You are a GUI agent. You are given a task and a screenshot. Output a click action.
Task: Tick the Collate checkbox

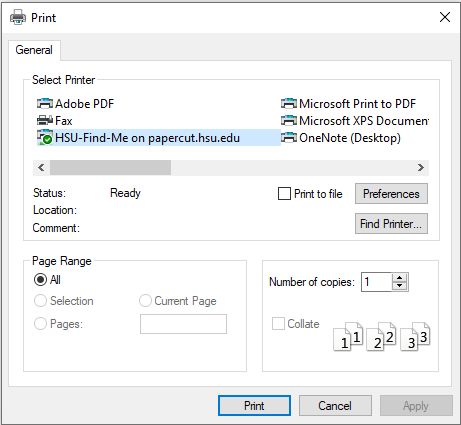click(x=278, y=323)
